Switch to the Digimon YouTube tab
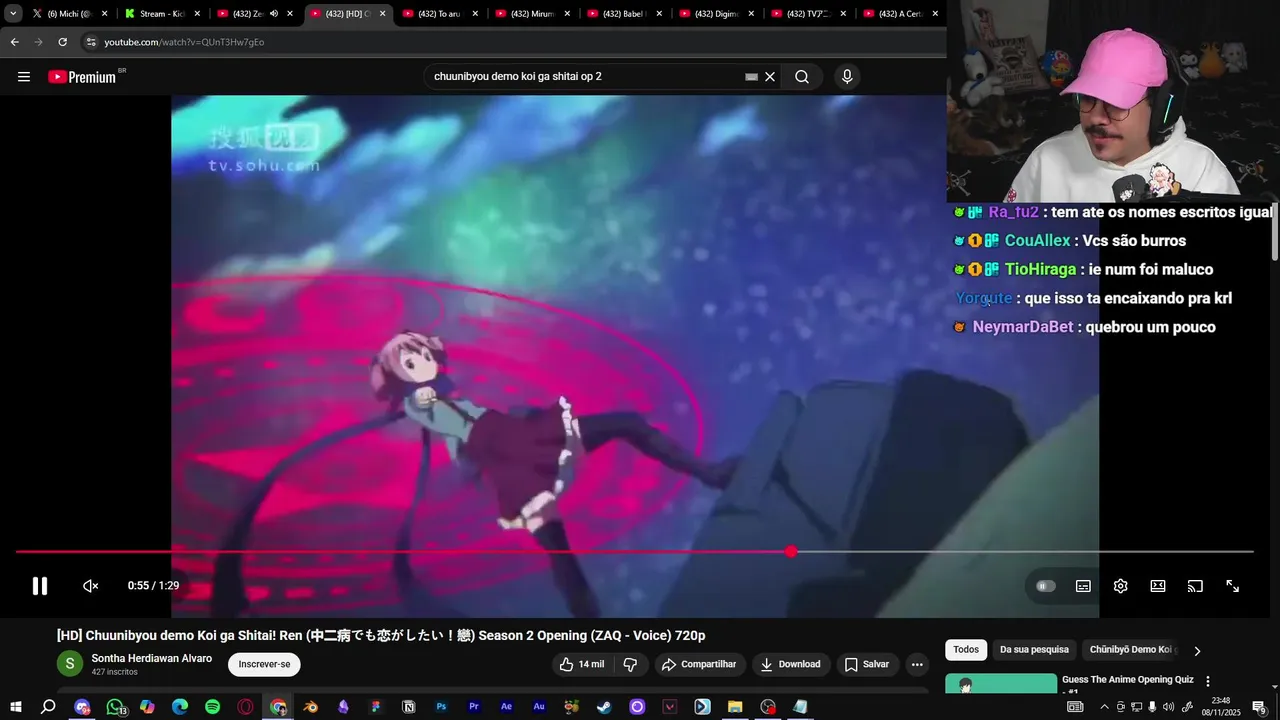 point(714,14)
